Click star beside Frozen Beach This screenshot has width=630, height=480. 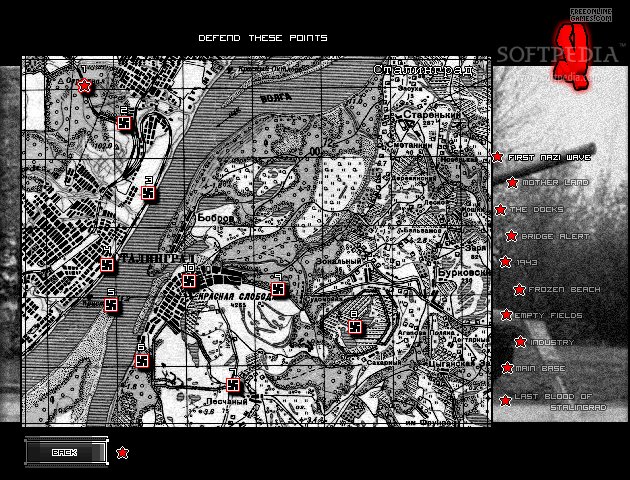click(x=519, y=289)
